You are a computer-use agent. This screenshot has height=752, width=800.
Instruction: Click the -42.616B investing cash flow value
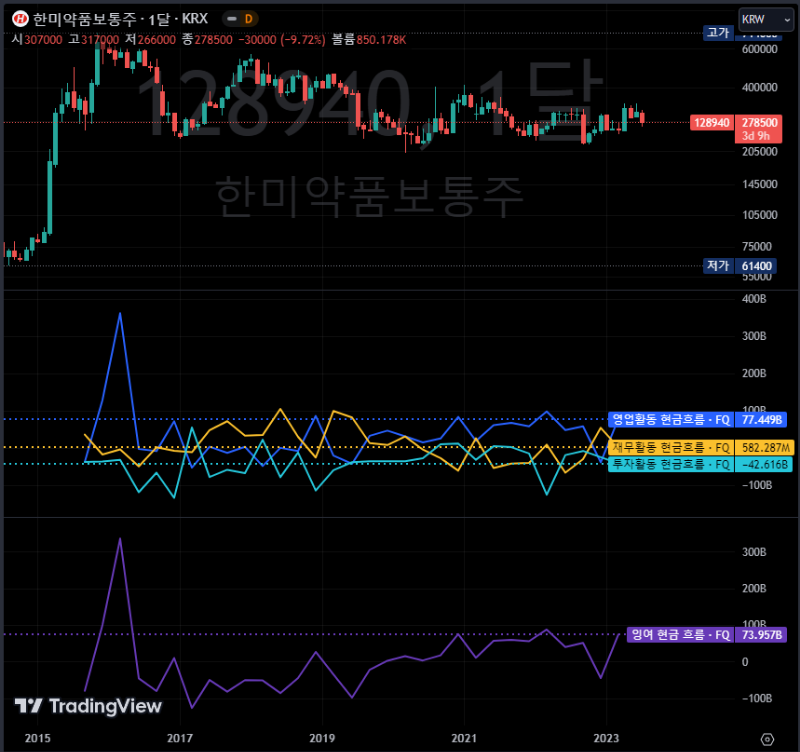(764, 464)
